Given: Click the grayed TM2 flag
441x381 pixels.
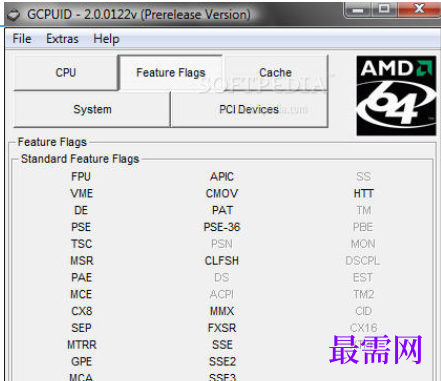Looking at the screenshot, I should [x=364, y=294].
